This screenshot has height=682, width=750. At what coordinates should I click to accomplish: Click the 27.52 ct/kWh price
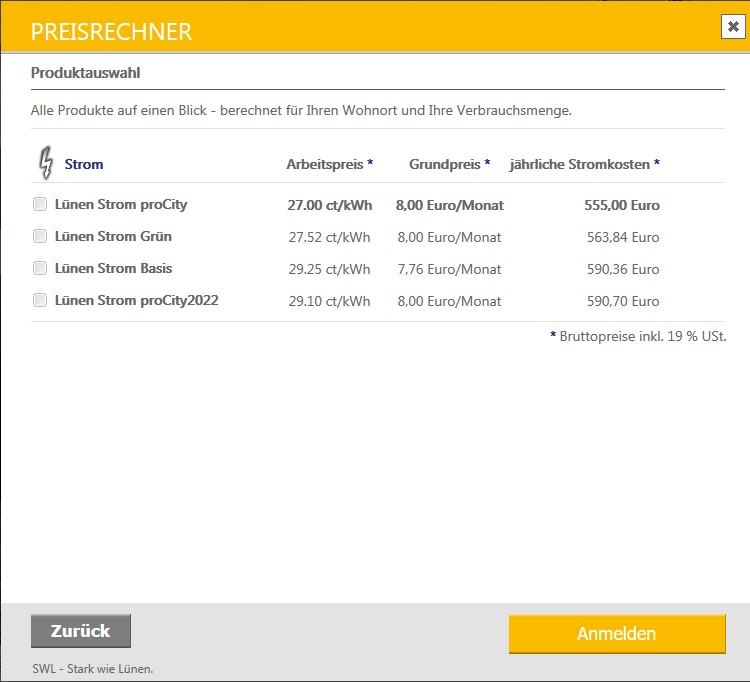pyautogui.click(x=330, y=237)
